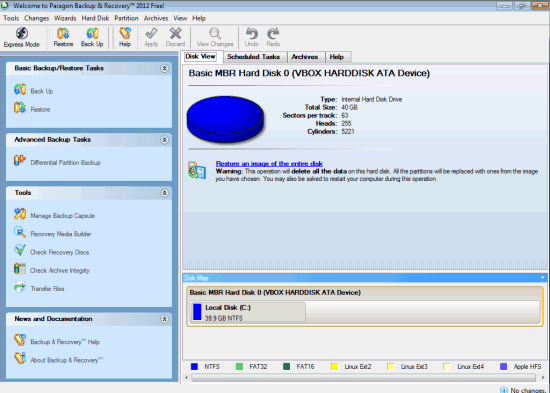The width and height of the screenshot is (550, 393).
Task: Switch to the Help tab
Action: click(x=337, y=57)
